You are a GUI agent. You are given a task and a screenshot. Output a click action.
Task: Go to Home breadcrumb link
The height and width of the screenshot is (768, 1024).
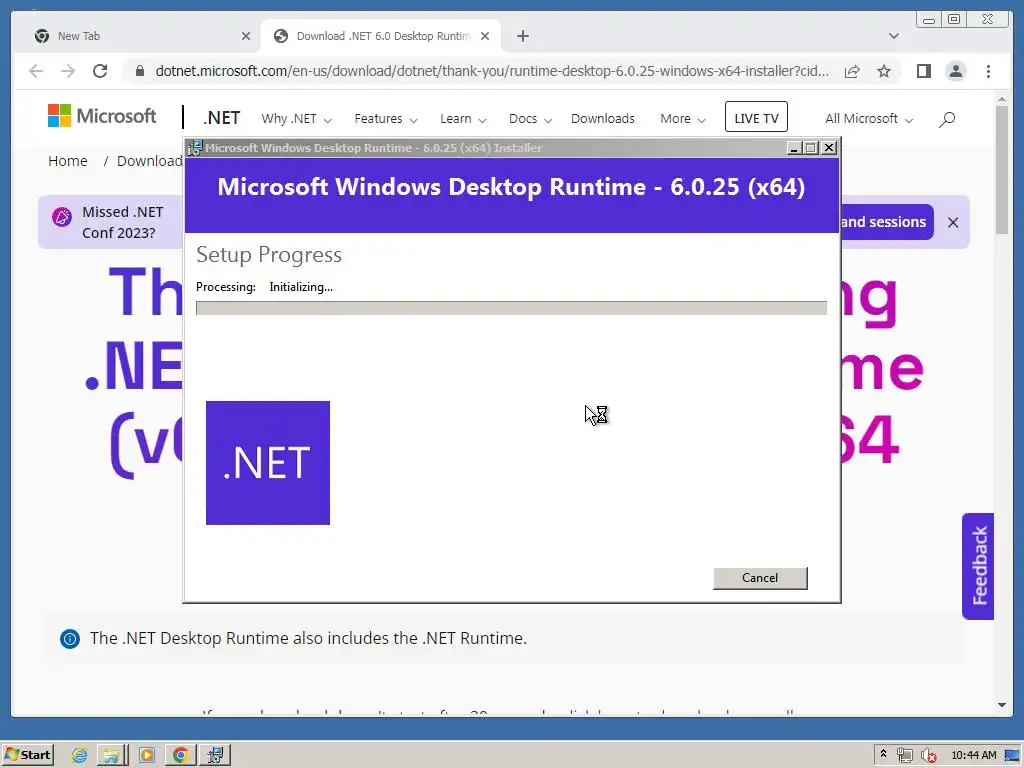coord(68,161)
